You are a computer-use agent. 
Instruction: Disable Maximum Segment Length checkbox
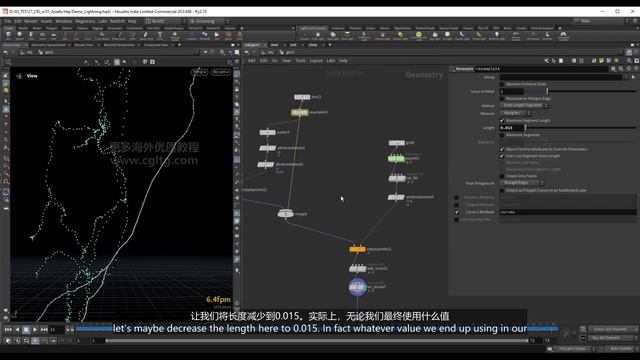pyautogui.click(x=502, y=121)
